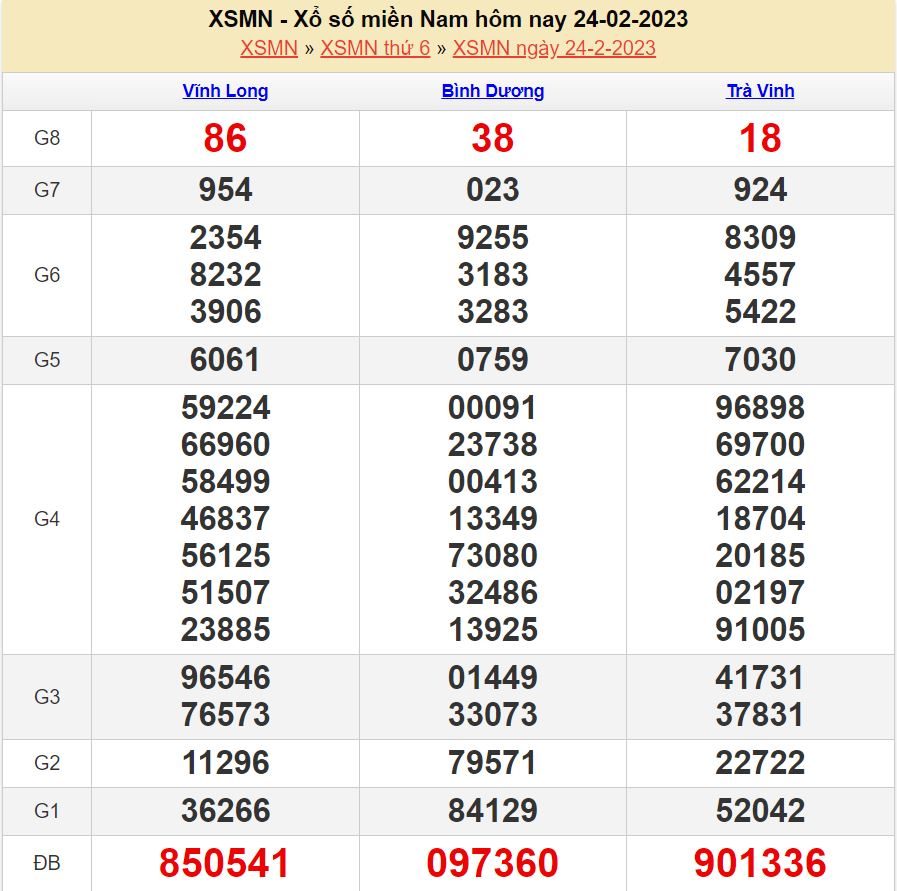This screenshot has height=891, width=897.
Task: Click the G3 number 76573
Action: point(225,715)
